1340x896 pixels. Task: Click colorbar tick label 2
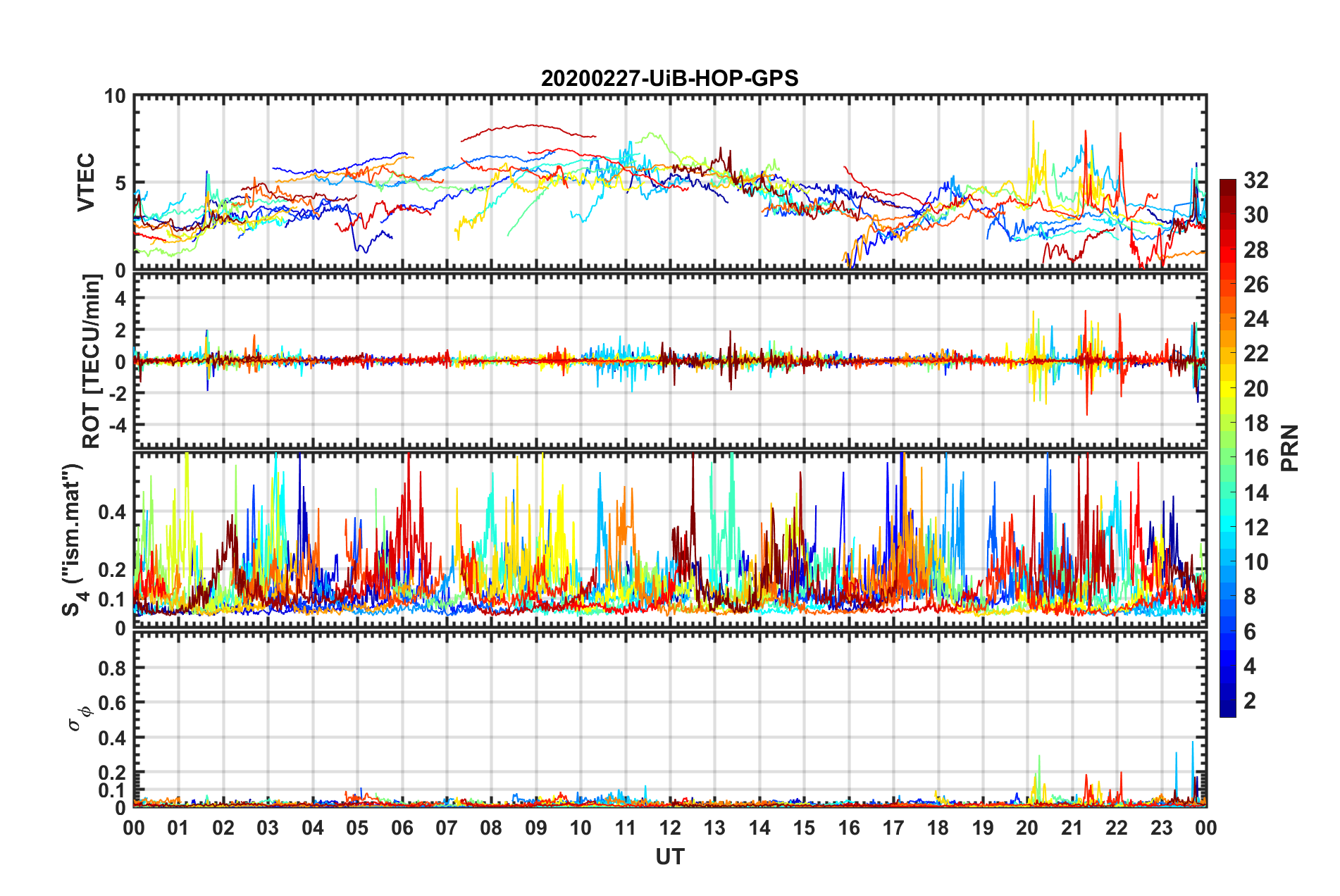(x=1250, y=701)
